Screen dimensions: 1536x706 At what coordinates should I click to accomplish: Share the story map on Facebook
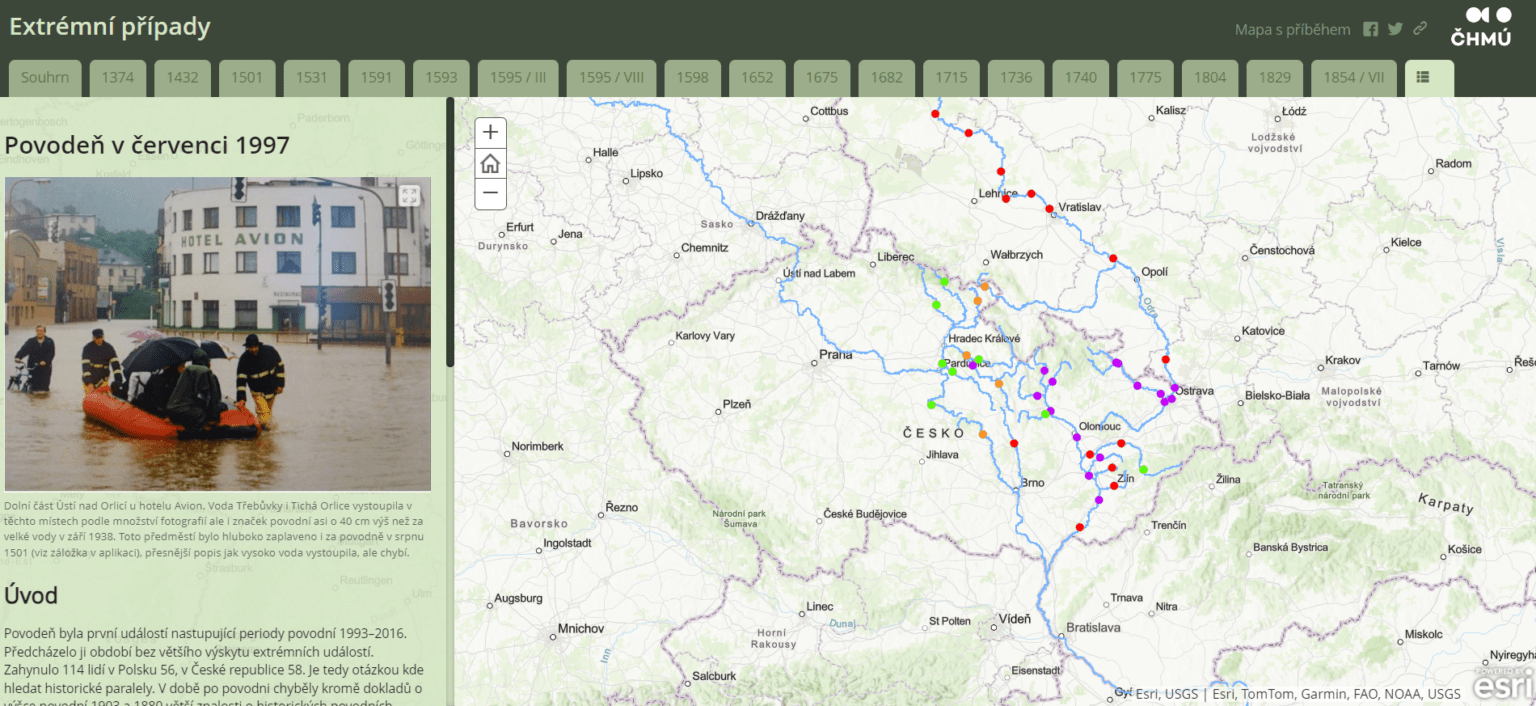[1371, 29]
